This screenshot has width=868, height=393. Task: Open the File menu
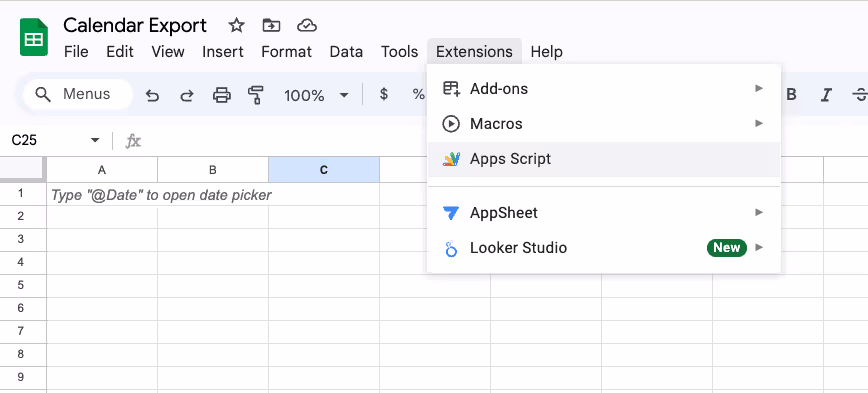pos(76,52)
